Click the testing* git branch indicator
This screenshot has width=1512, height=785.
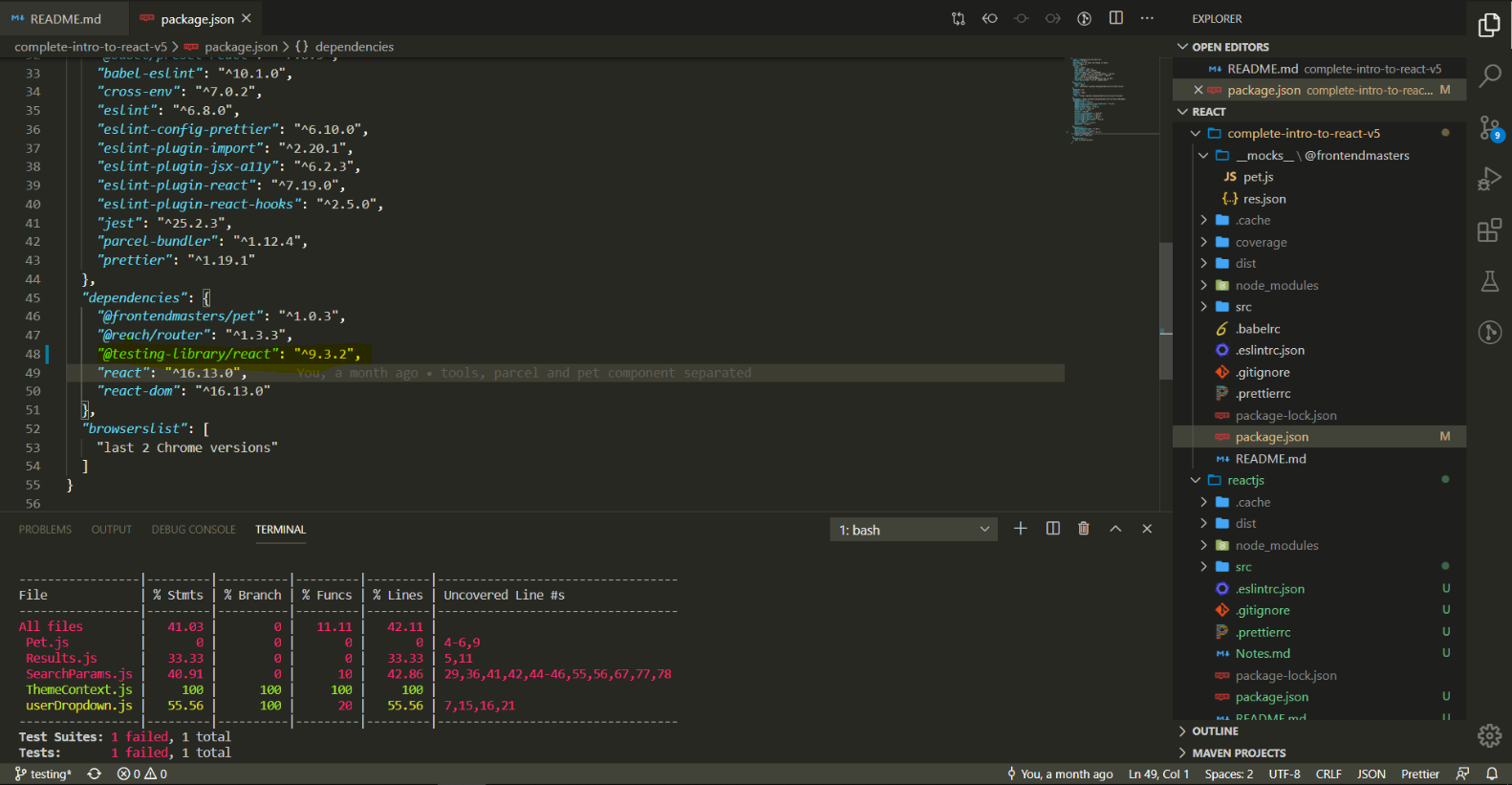pos(43,774)
